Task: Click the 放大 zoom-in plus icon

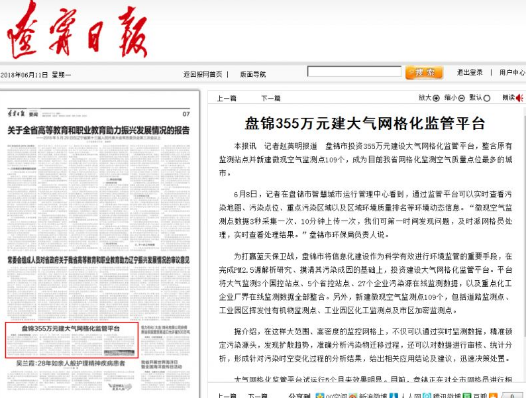Action: click(x=436, y=98)
